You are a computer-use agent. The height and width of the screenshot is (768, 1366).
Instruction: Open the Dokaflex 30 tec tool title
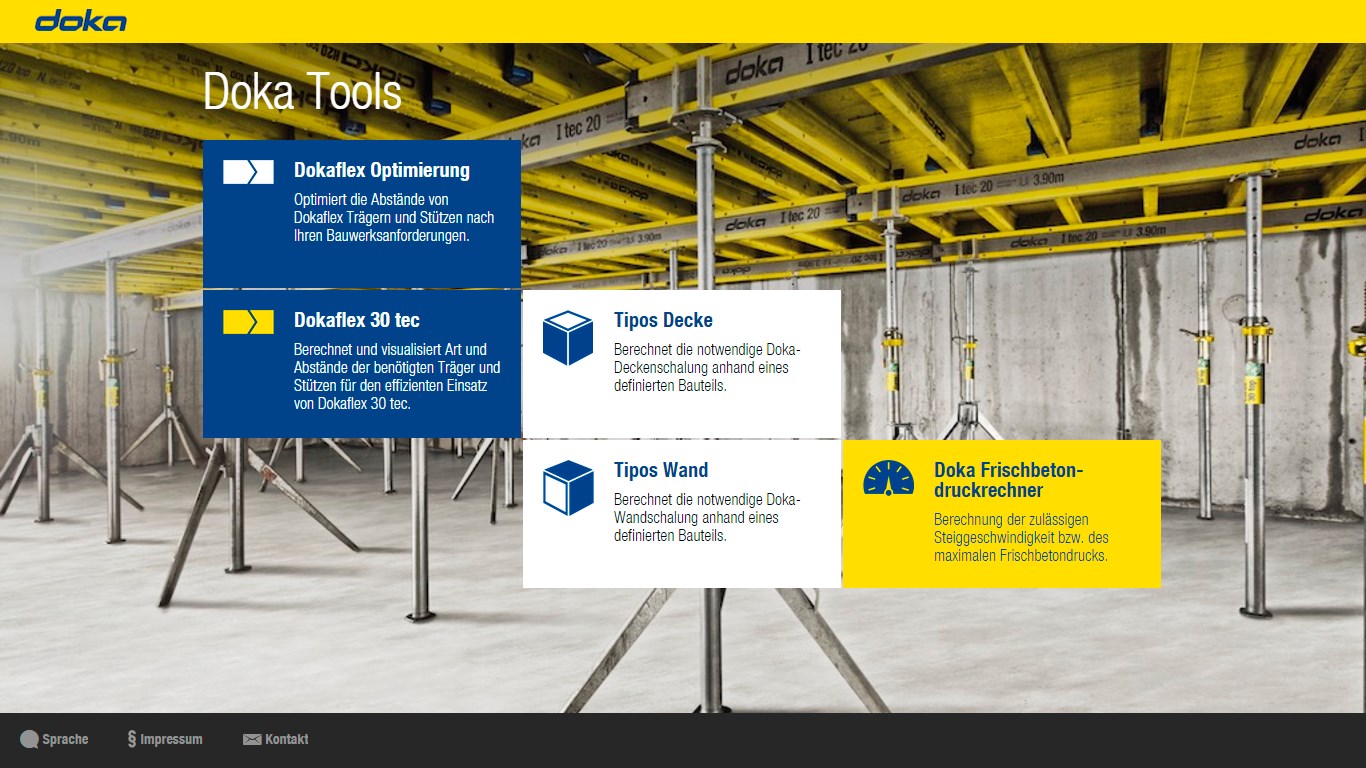click(357, 320)
